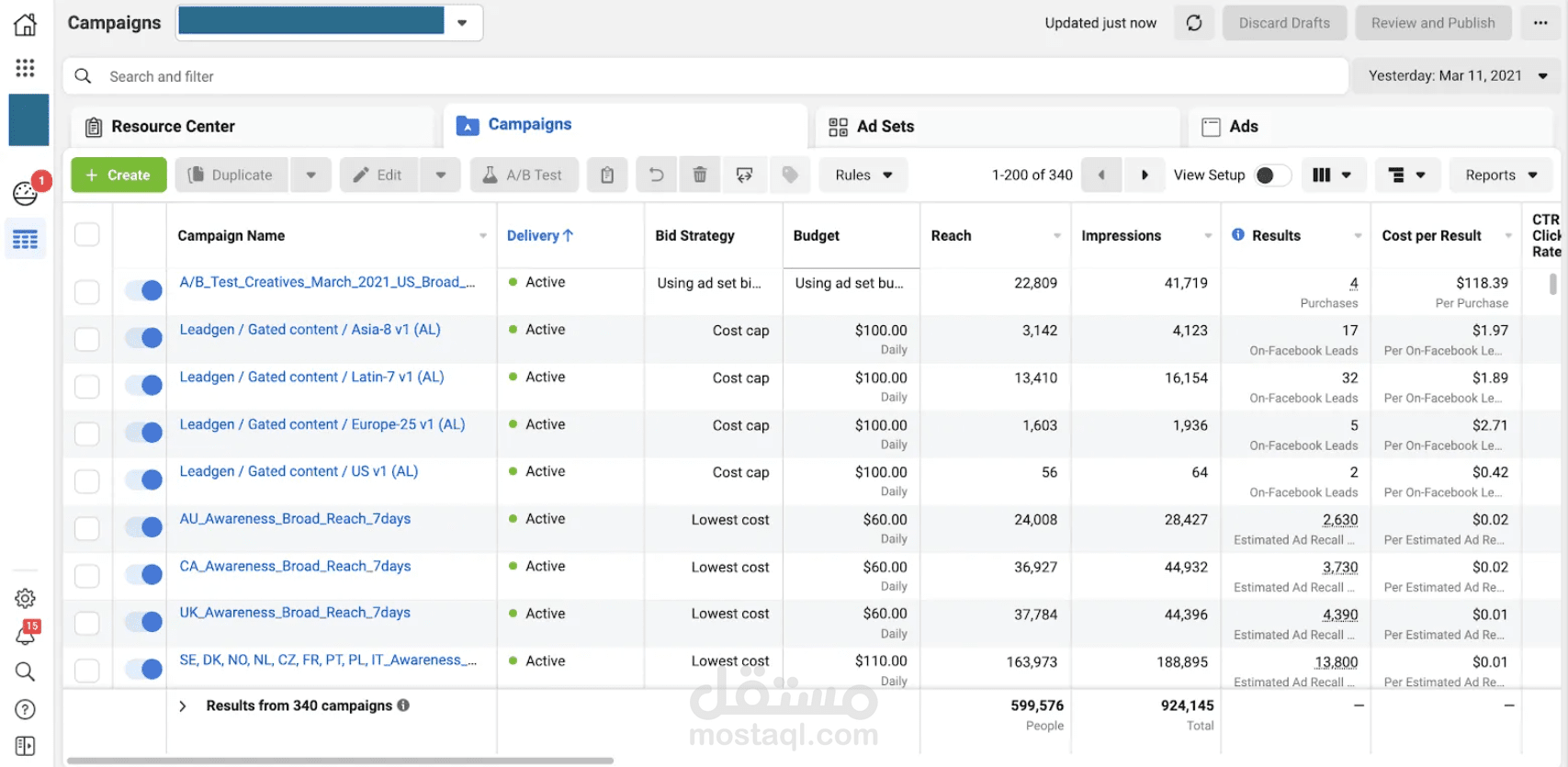
Task: Select the campaigns table view icon
Action: click(26, 240)
